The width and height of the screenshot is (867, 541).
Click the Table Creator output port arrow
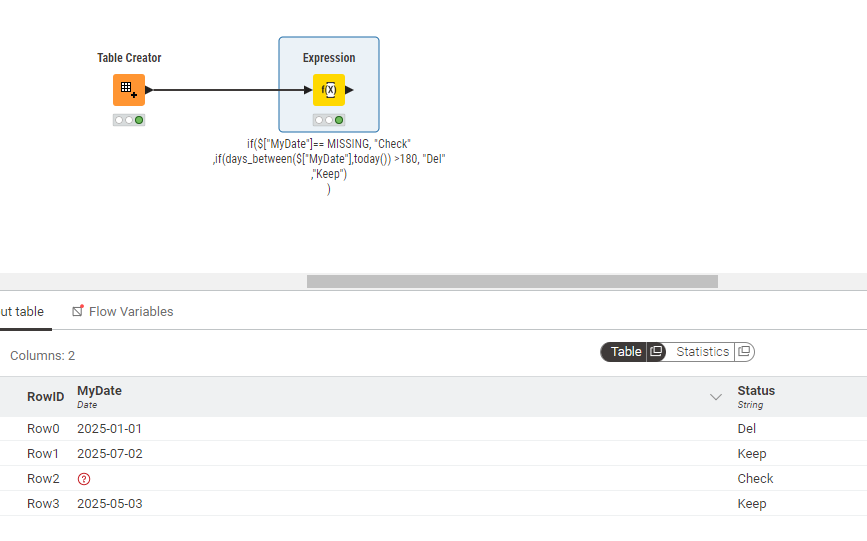pyautogui.click(x=149, y=90)
